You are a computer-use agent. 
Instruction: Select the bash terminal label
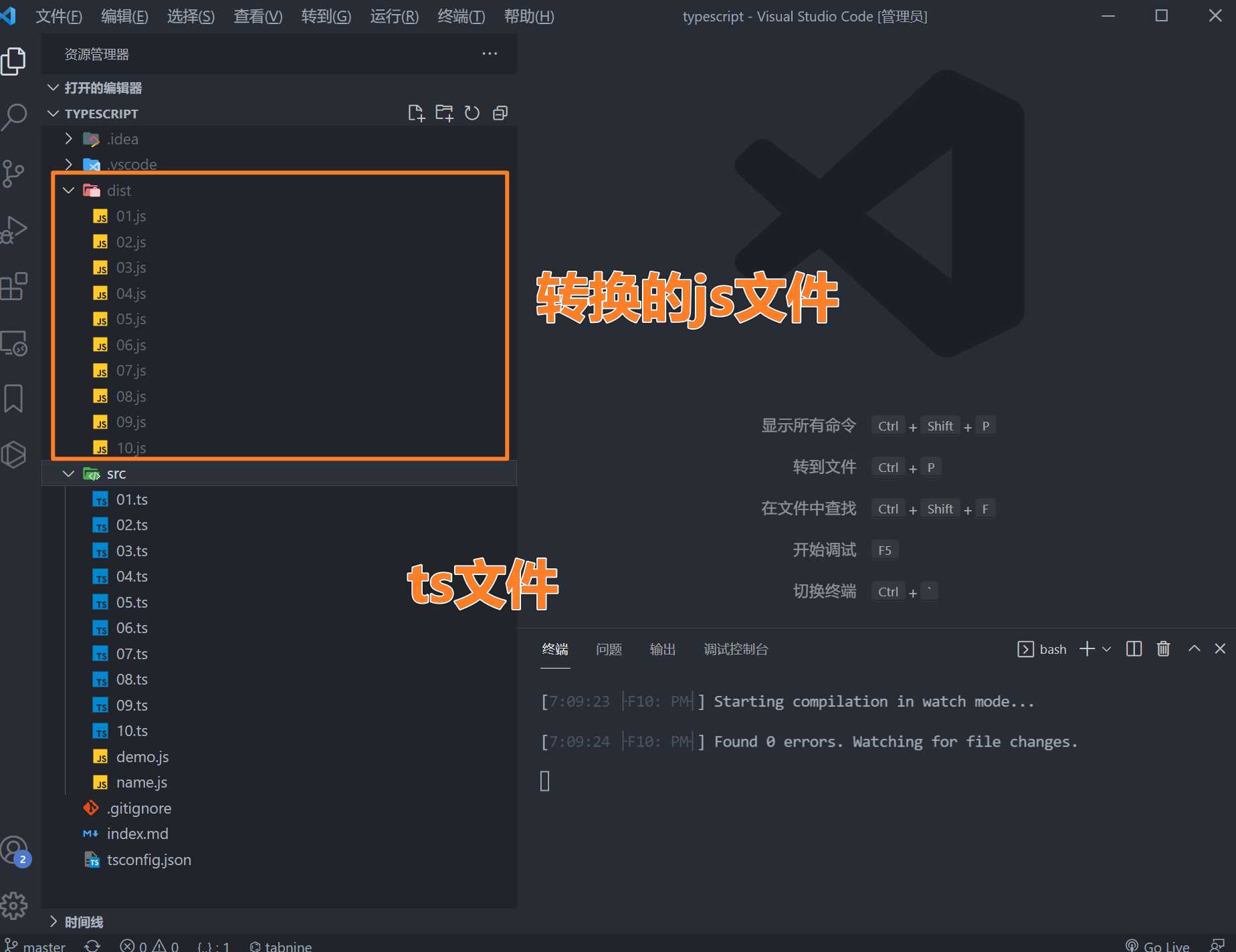(1041, 649)
